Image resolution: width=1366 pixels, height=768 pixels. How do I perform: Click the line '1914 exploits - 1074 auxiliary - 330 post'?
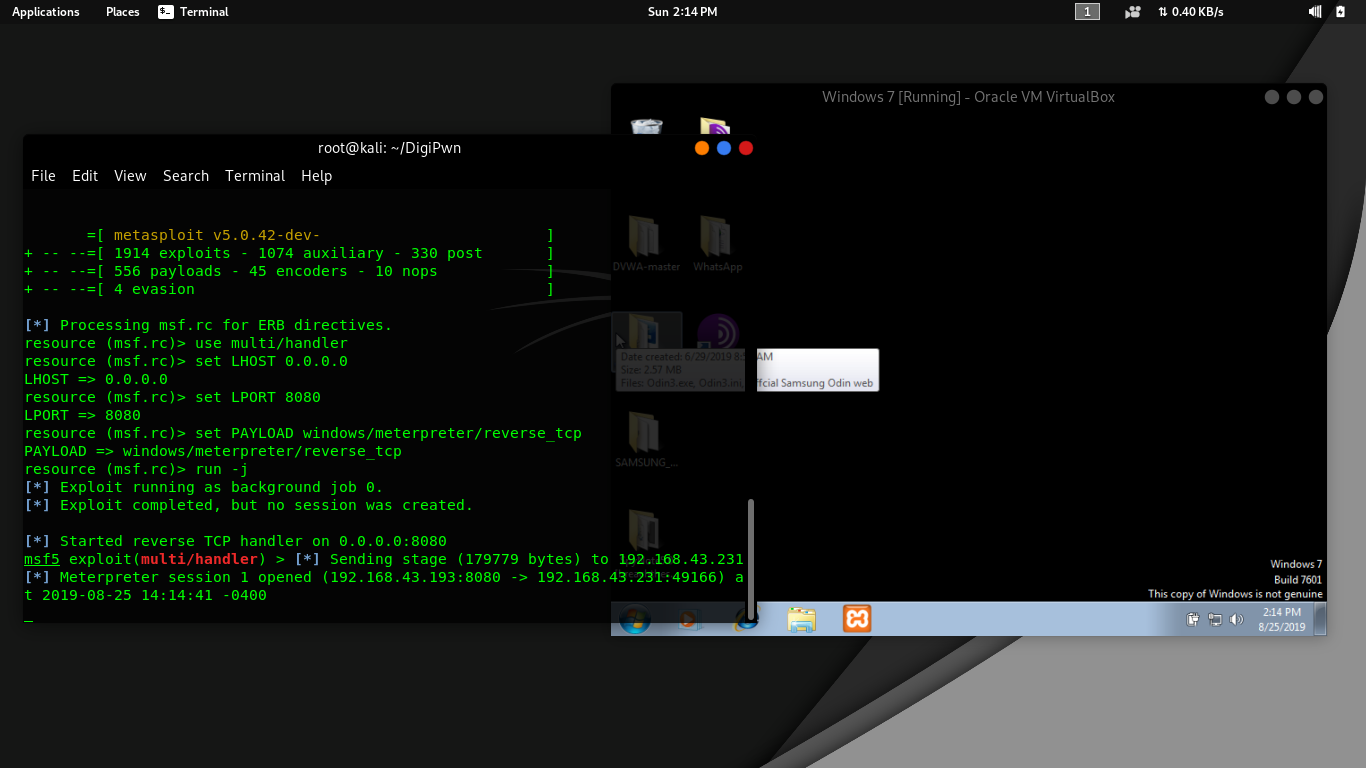298,254
